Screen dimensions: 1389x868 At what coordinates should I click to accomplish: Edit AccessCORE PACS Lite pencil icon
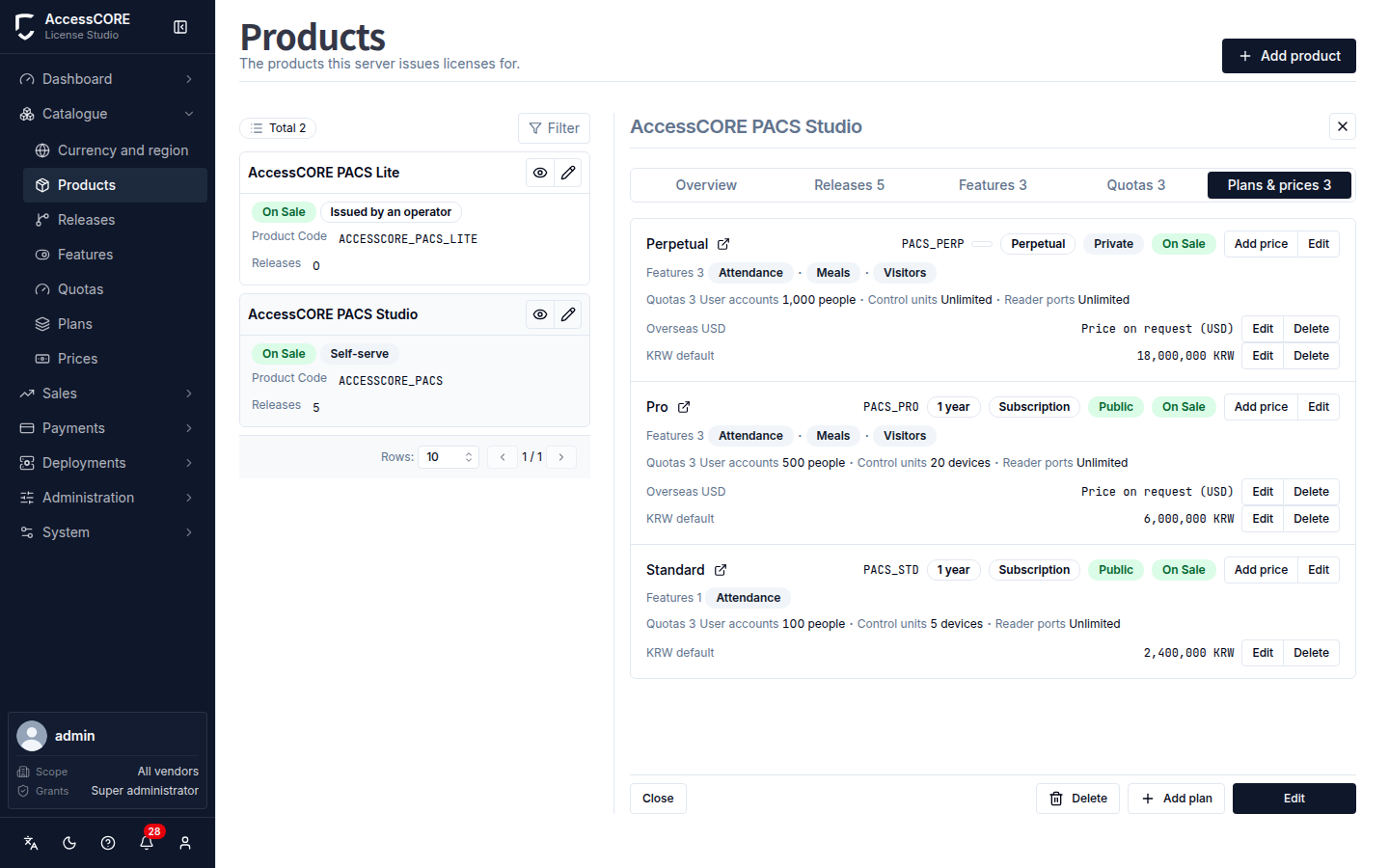coord(568,173)
